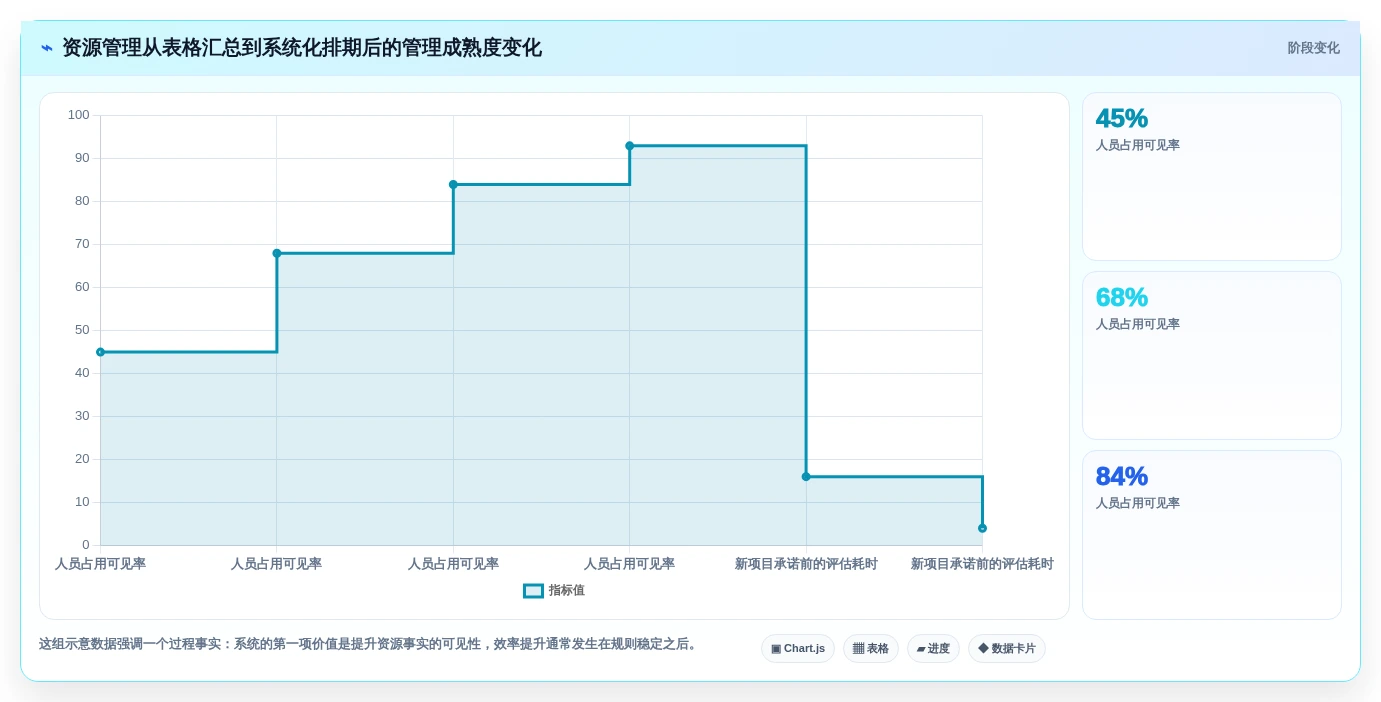This screenshot has width=1381, height=702.
Task: Click the chart data point at value 16
Action: [x=806, y=476]
